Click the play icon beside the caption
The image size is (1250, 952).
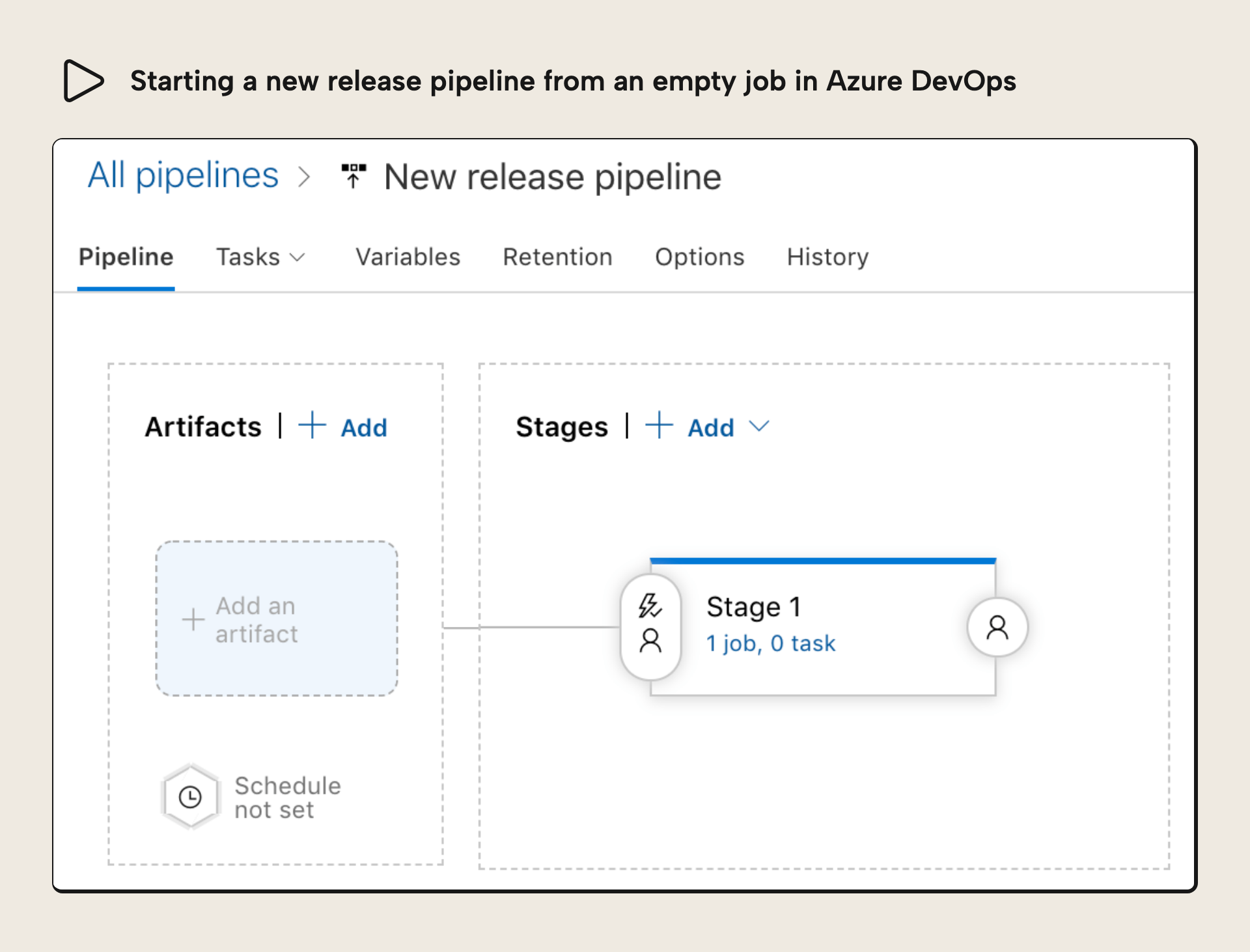(x=83, y=81)
